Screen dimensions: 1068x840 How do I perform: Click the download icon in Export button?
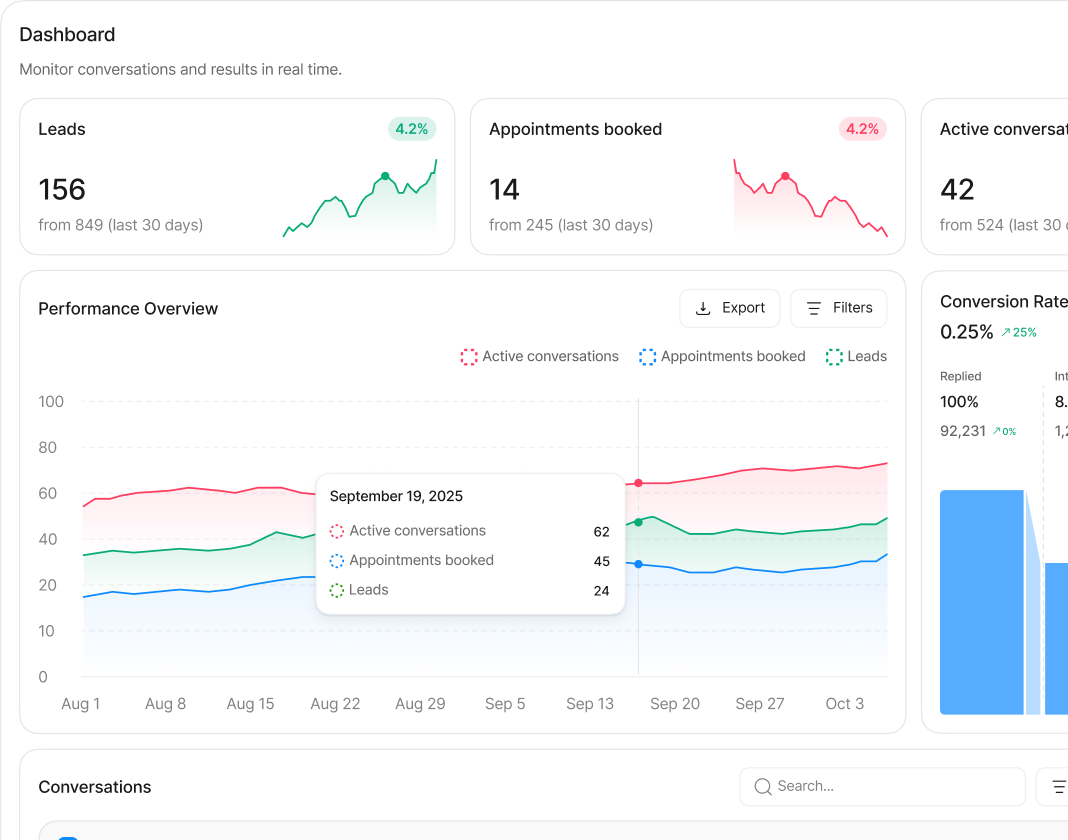703,309
